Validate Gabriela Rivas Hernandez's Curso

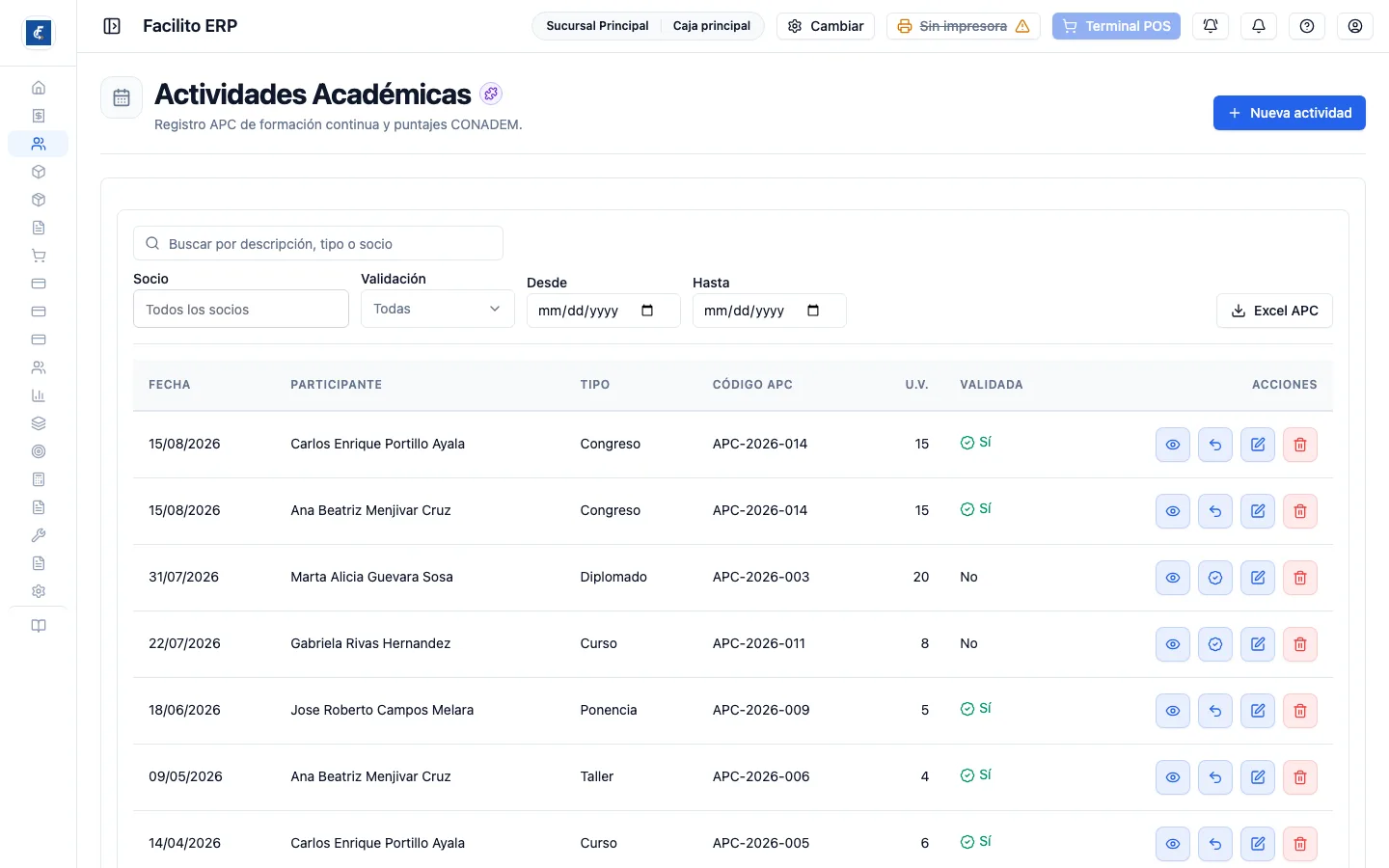pos(1215,644)
